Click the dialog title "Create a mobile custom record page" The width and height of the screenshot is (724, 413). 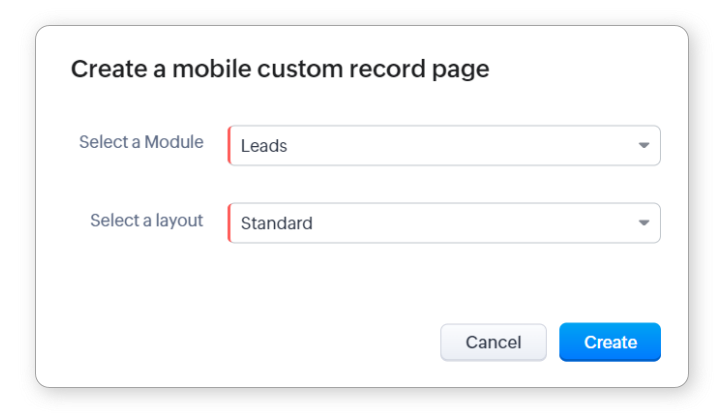click(x=279, y=69)
